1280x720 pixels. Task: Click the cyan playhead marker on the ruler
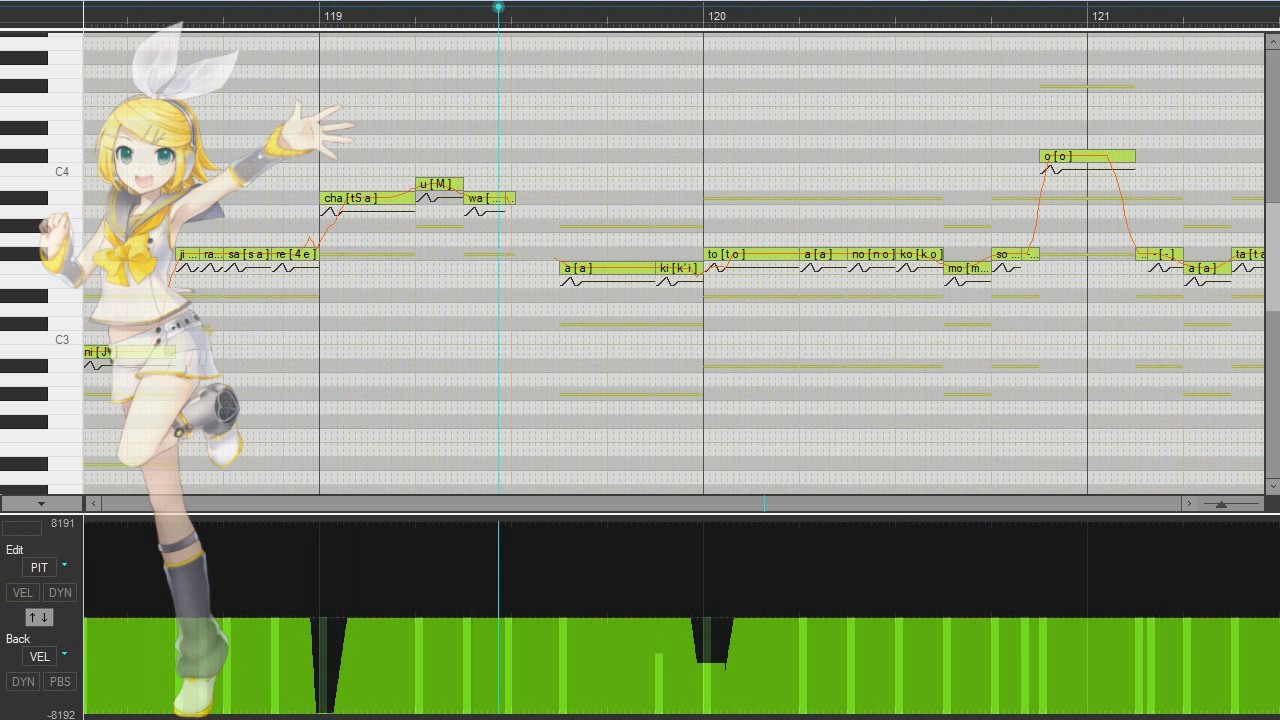pos(498,8)
